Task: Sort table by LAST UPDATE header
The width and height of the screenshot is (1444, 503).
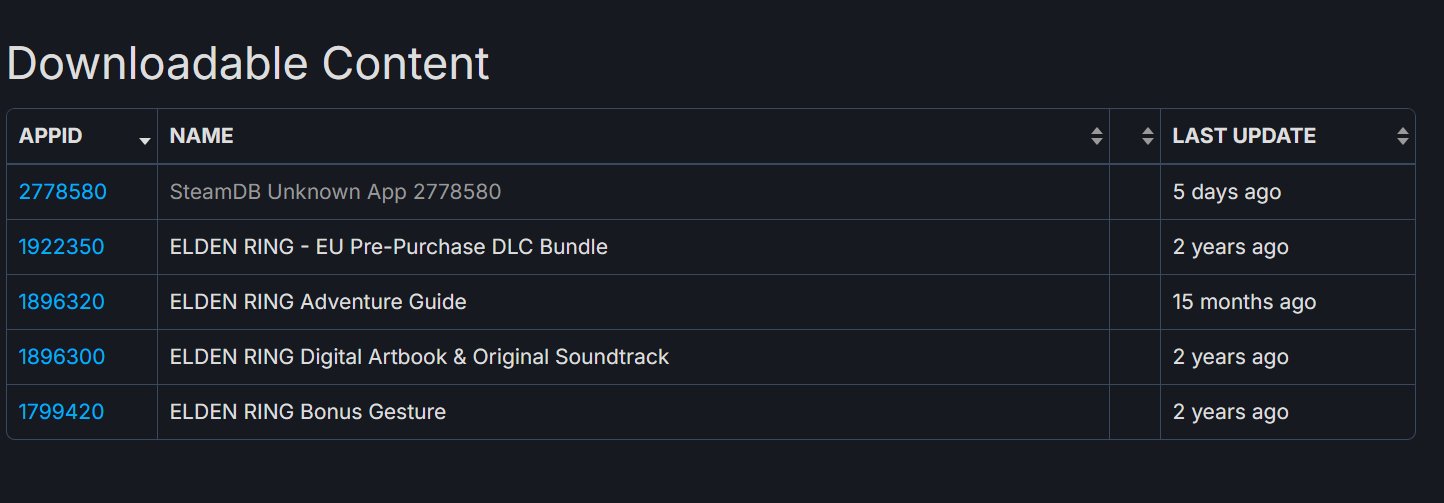Action: (x=1243, y=136)
